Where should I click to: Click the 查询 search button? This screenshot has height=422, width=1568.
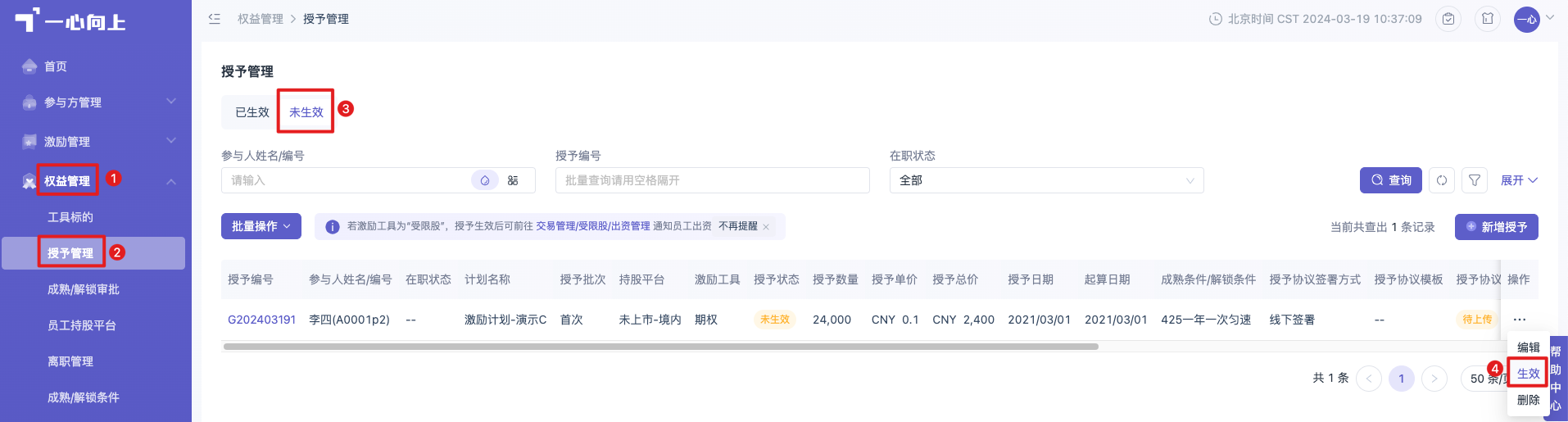click(x=1391, y=180)
